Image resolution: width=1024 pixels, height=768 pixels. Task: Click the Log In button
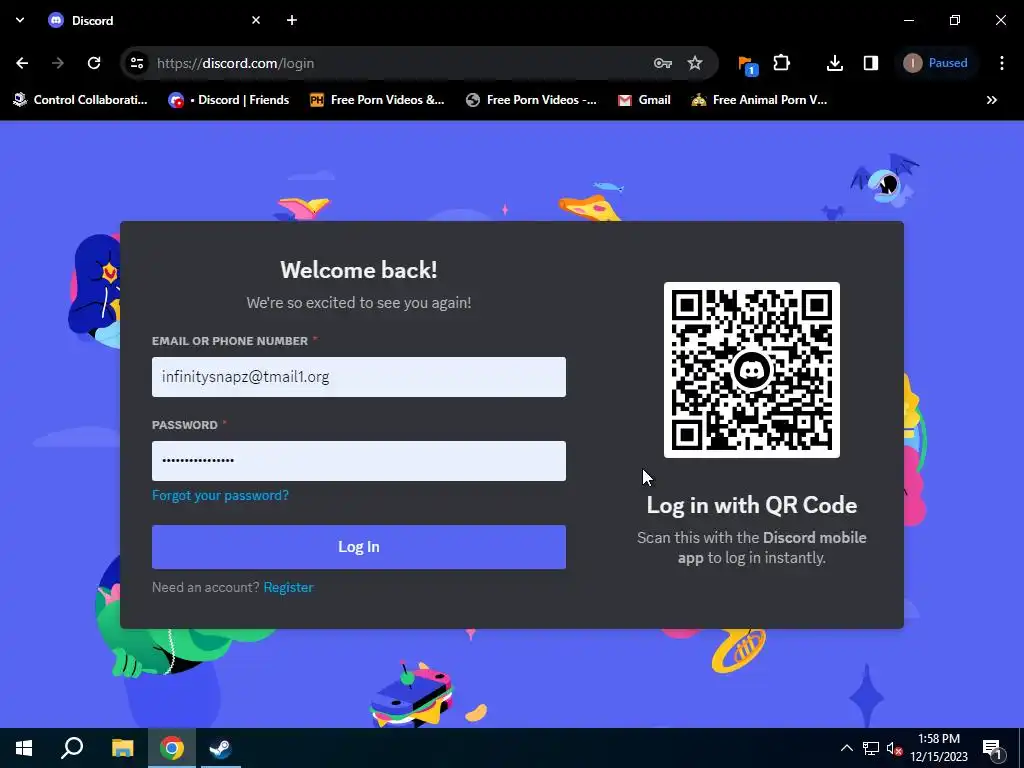click(359, 547)
